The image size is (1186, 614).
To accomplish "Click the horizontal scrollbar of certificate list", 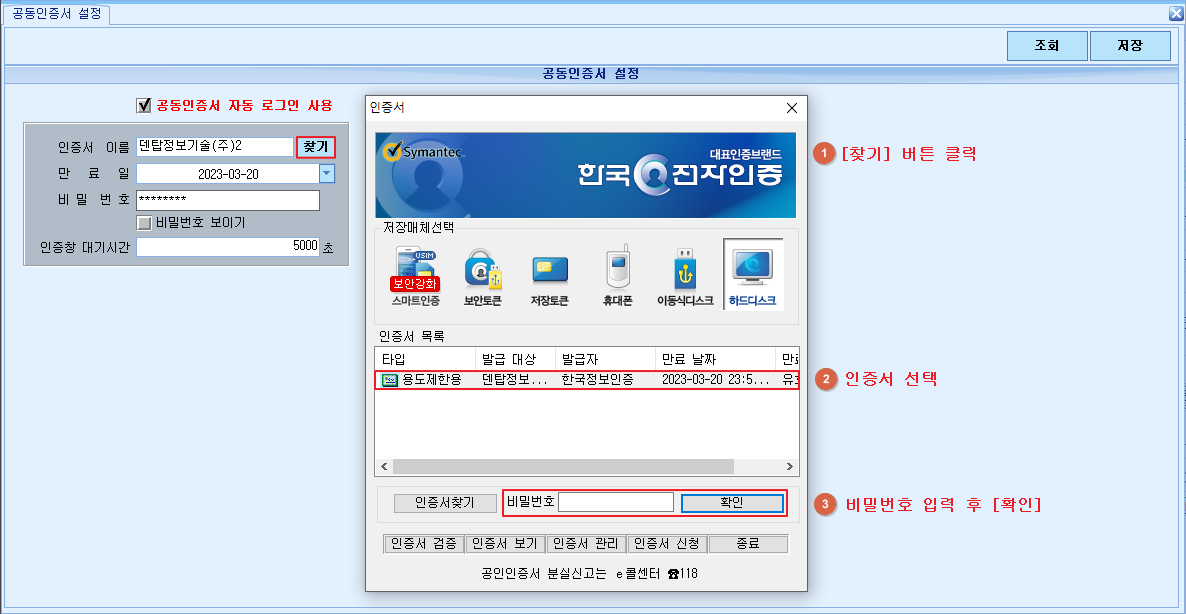I will coord(564,467).
